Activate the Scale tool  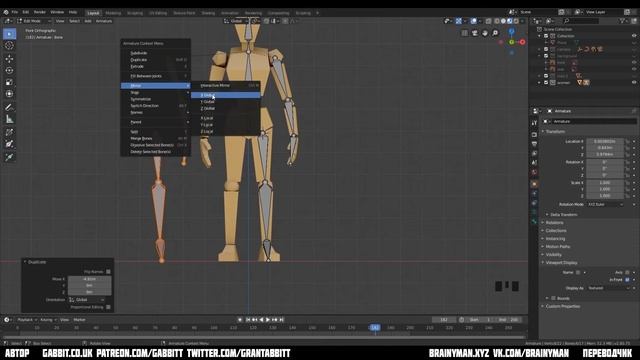[9, 82]
